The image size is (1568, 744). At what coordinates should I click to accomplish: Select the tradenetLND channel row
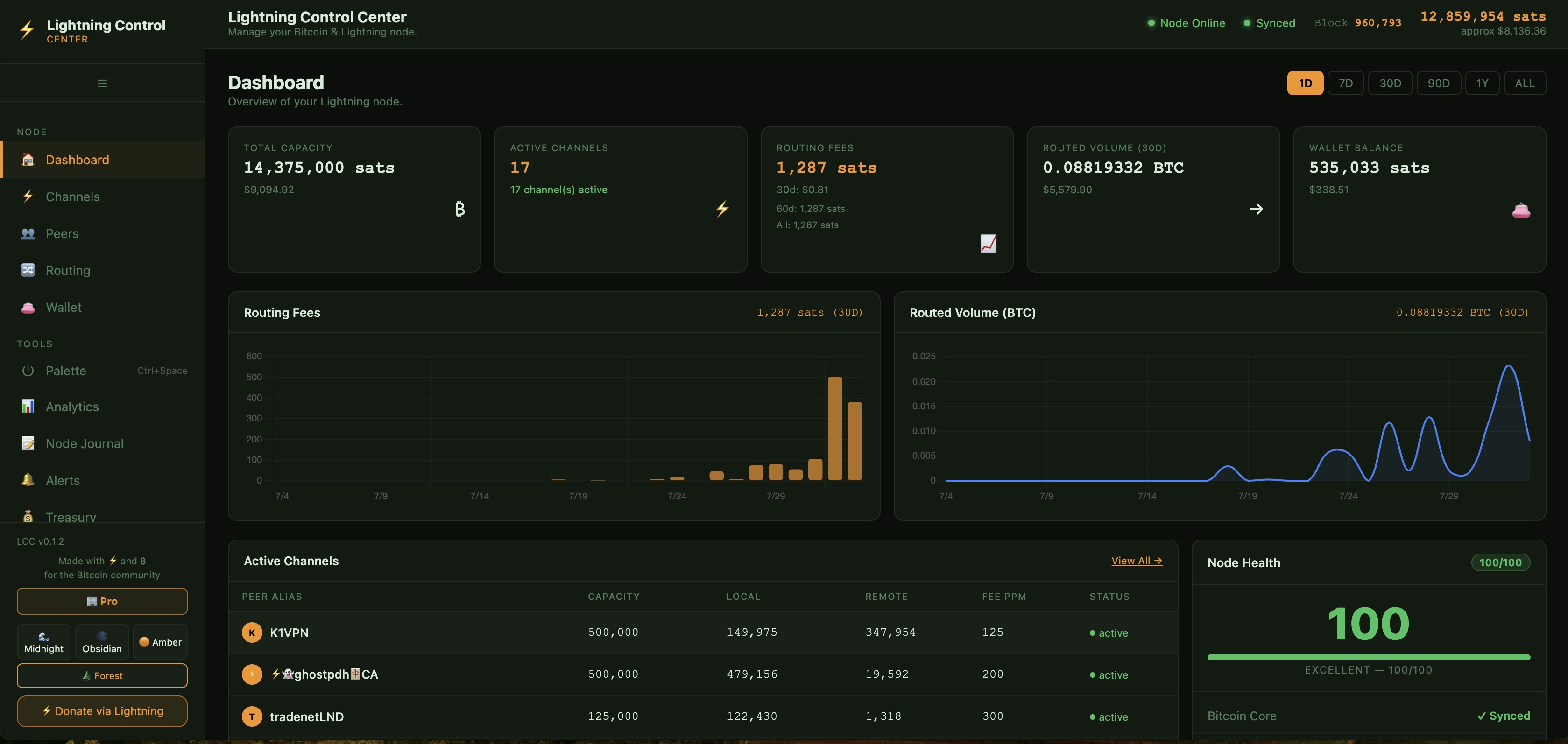coord(702,716)
